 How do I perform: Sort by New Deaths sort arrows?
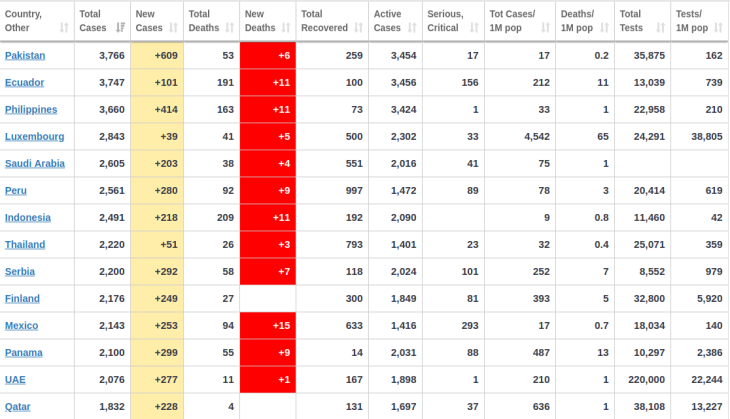click(286, 28)
